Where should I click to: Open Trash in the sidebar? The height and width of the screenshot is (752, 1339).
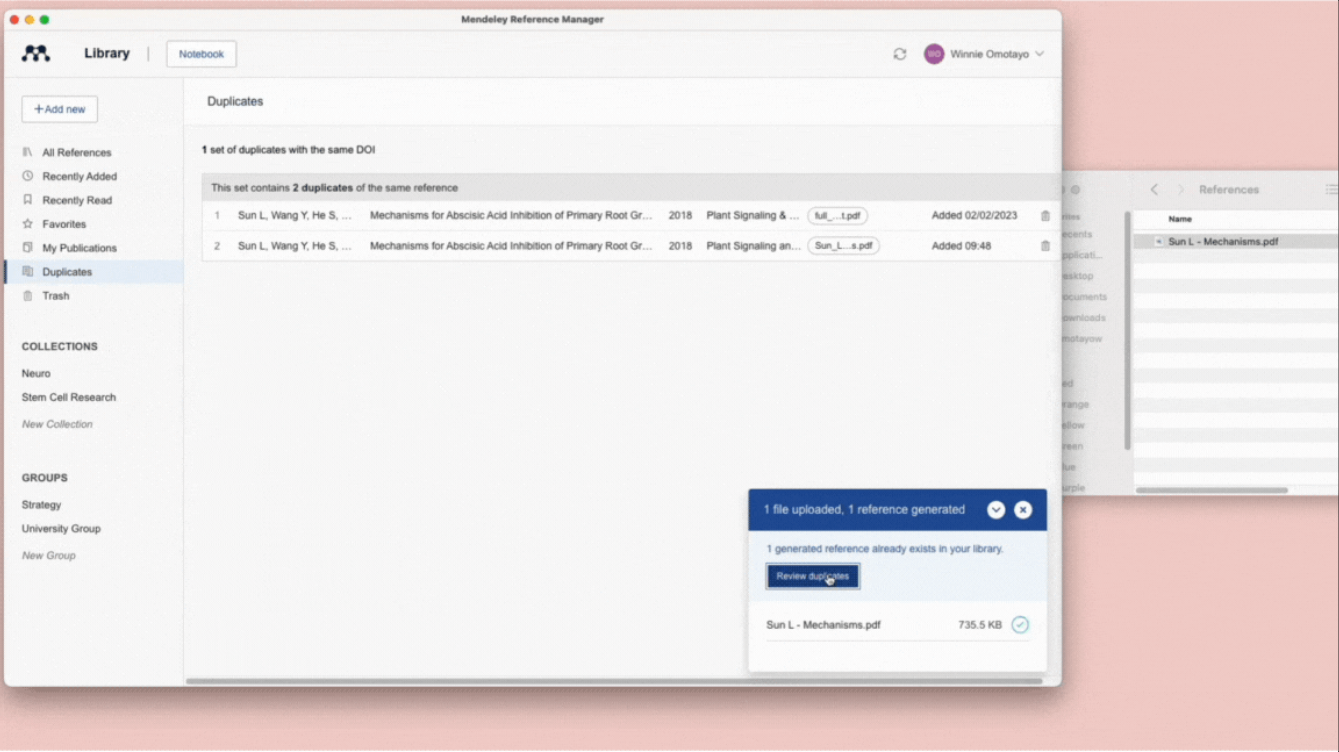[55, 296]
